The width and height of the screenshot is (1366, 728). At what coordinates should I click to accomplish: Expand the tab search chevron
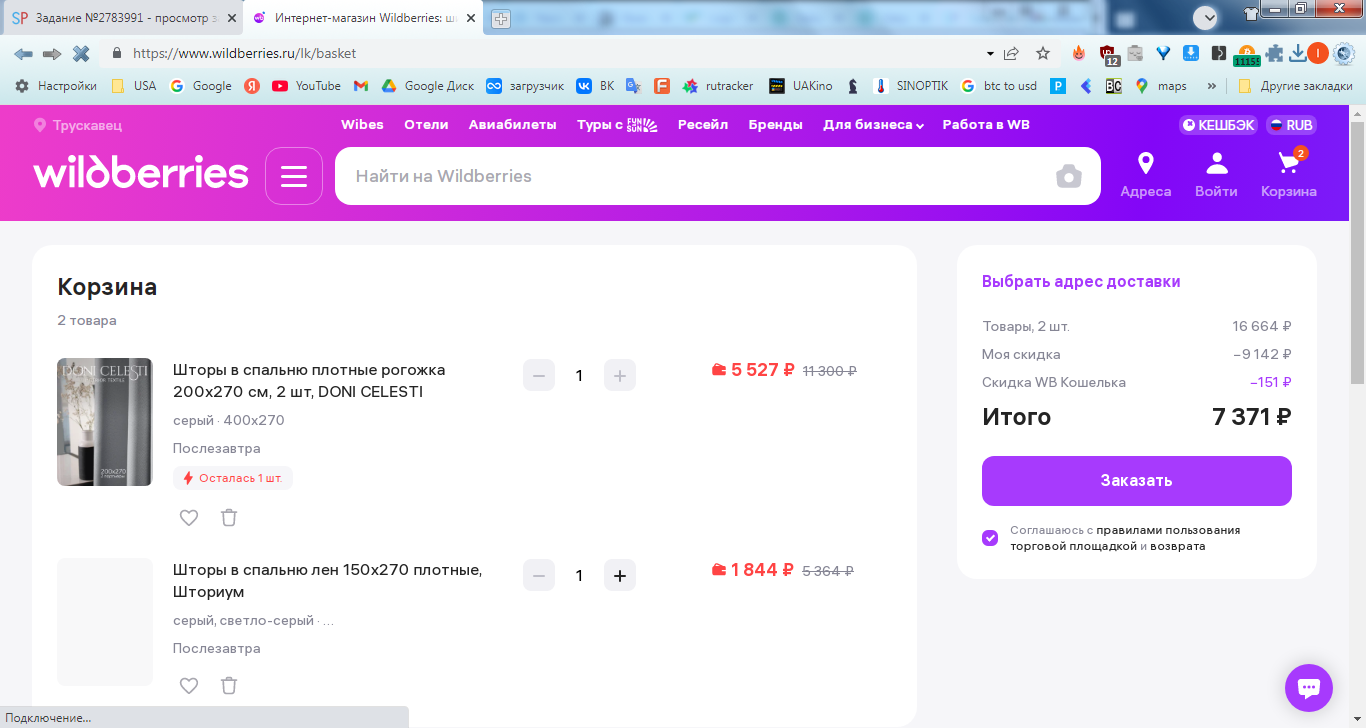coord(1206,17)
